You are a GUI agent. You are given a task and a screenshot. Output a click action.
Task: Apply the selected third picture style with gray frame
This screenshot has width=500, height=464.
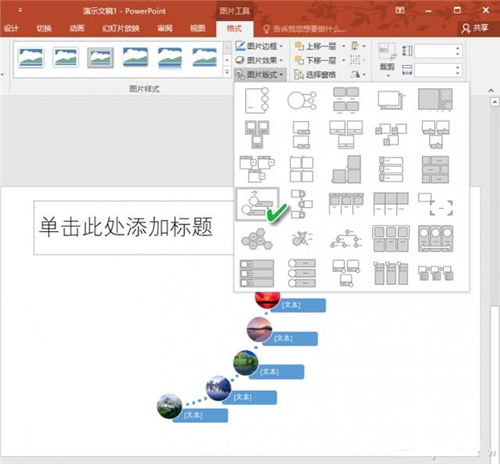click(x=100, y=57)
